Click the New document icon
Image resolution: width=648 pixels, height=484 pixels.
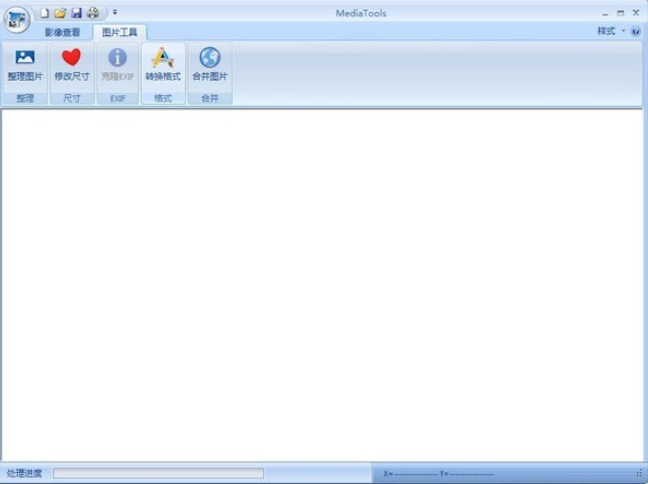pyautogui.click(x=44, y=13)
